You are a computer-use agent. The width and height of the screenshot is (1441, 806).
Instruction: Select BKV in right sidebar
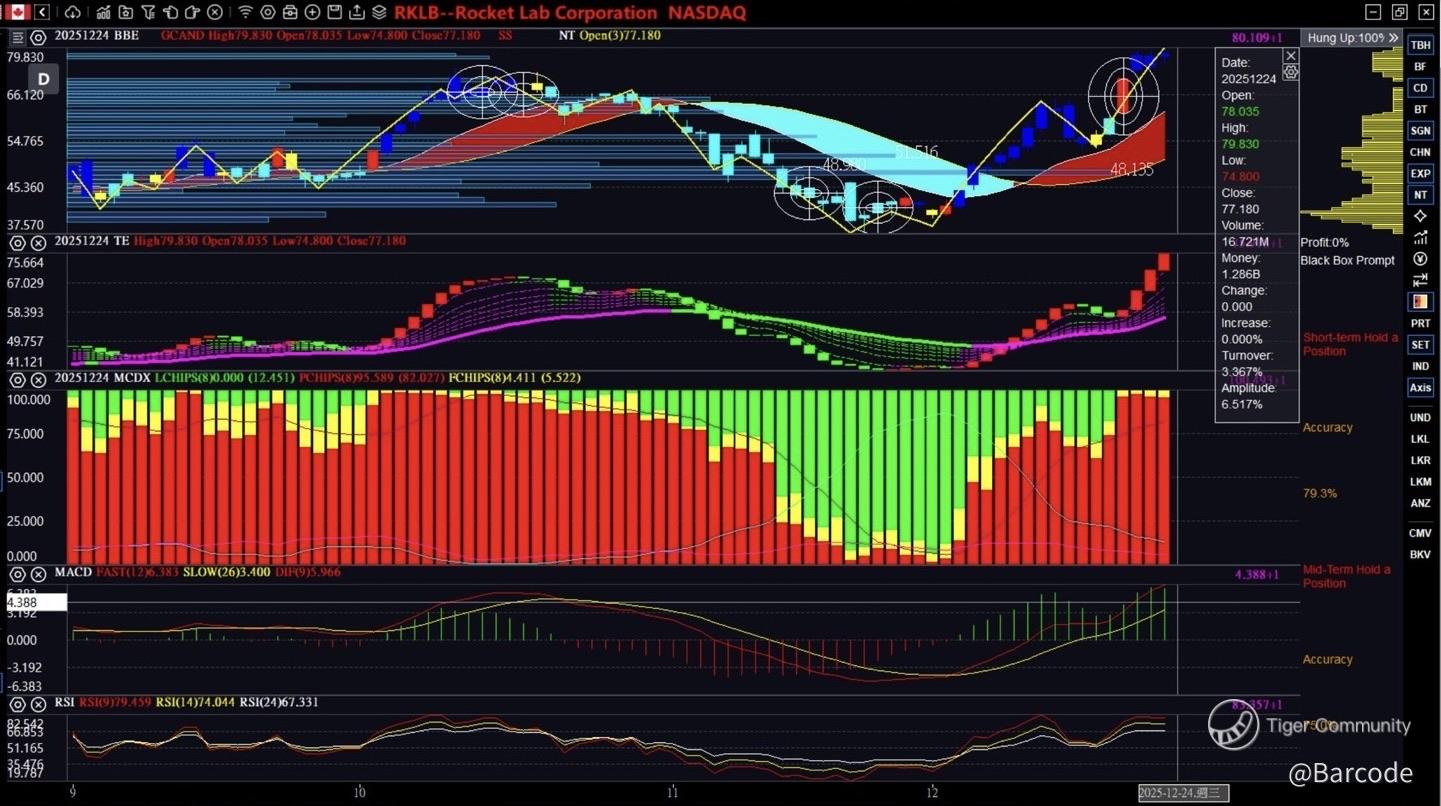(x=1419, y=554)
